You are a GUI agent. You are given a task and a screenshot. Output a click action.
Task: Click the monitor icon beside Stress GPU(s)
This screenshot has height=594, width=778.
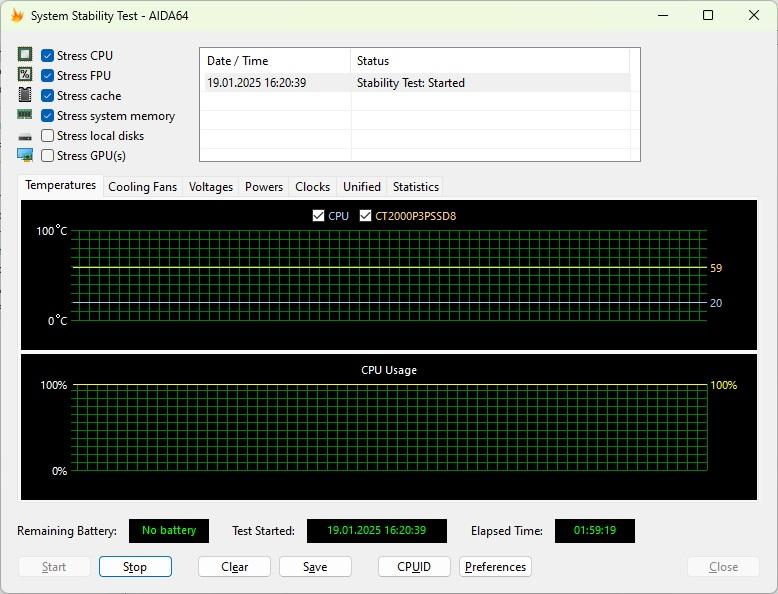tap(25, 155)
